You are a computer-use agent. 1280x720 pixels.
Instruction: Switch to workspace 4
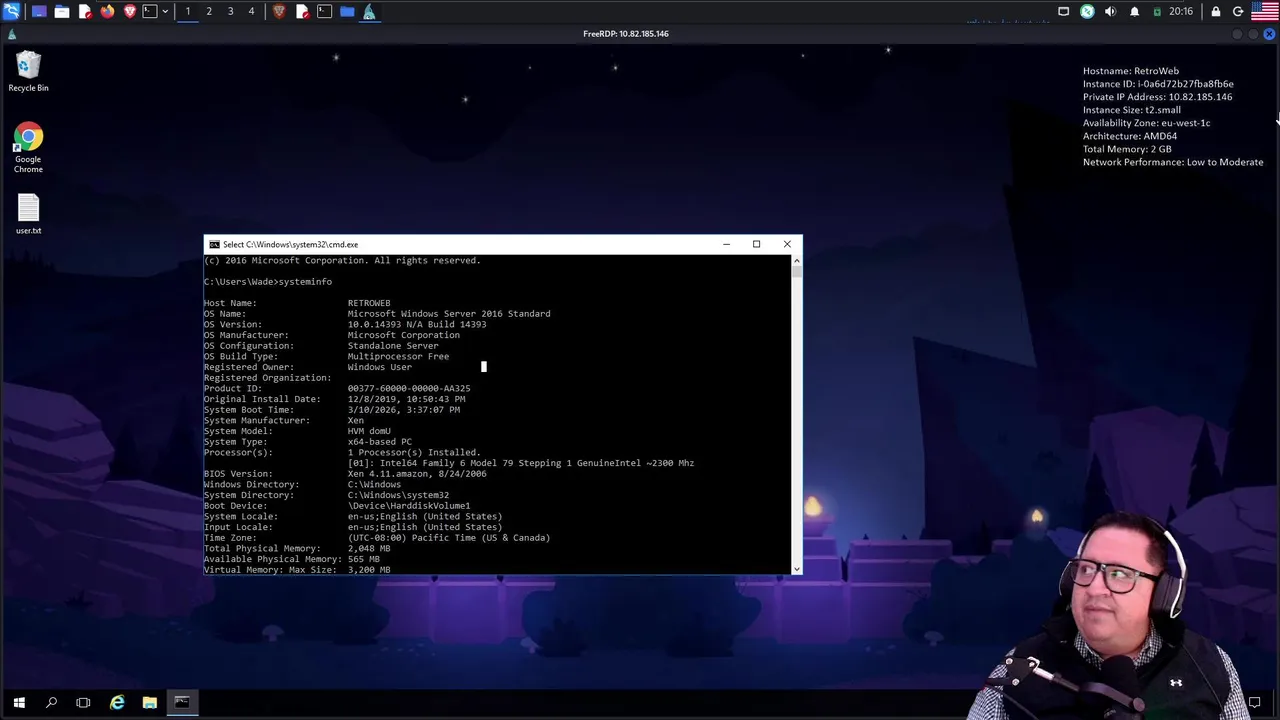tap(251, 11)
